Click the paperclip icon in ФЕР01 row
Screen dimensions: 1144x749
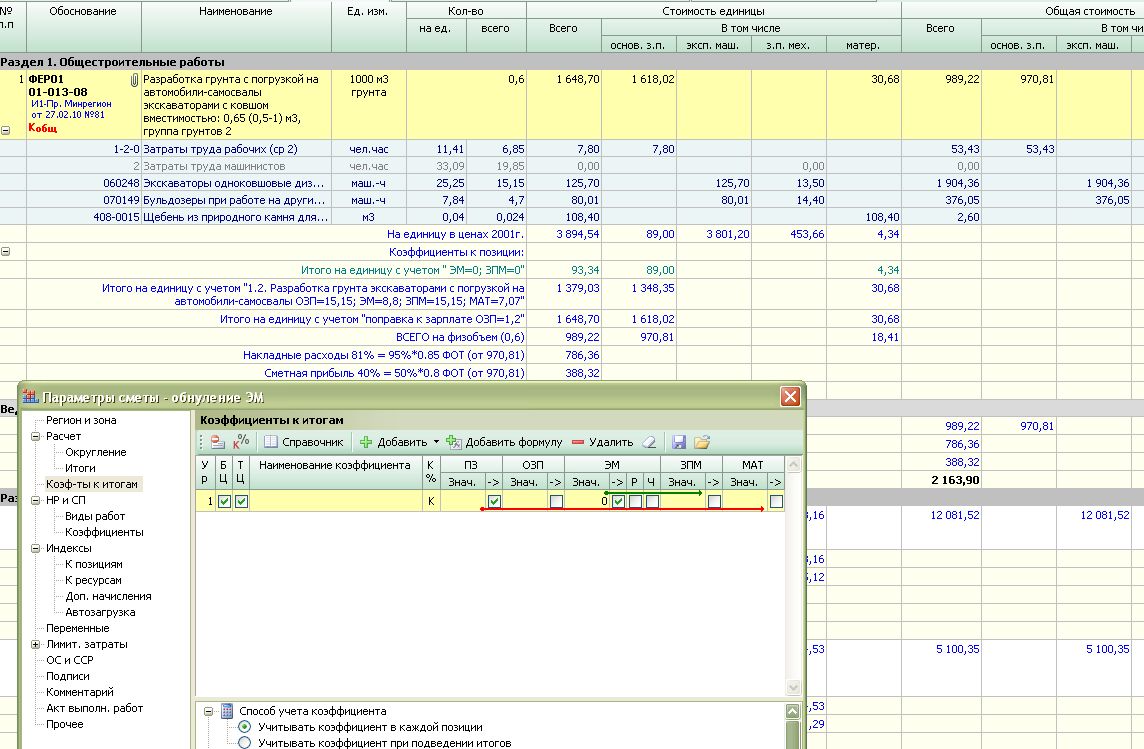(133, 79)
